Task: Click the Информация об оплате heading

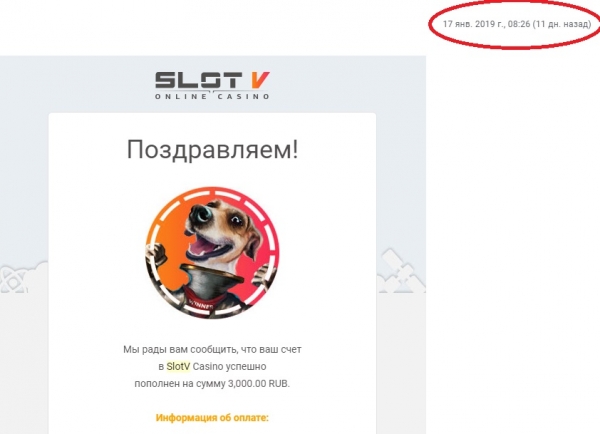Action: coord(212,418)
